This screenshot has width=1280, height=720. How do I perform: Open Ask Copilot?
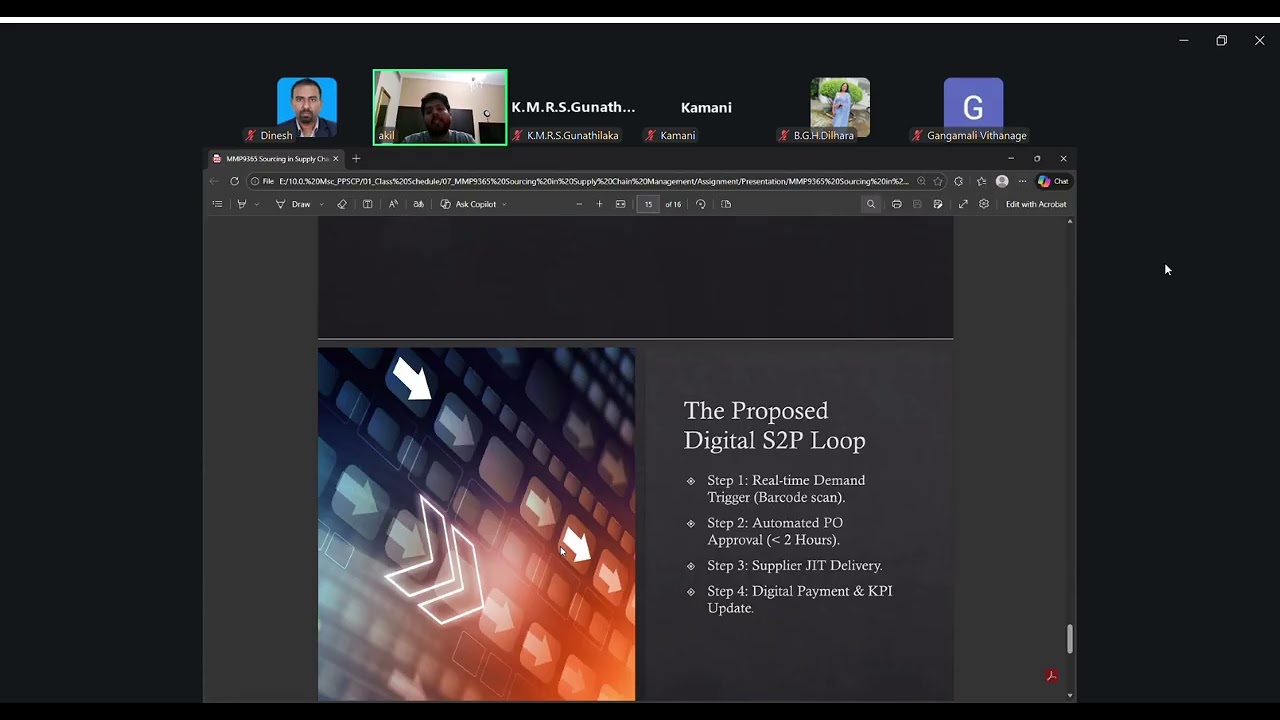pyautogui.click(x=468, y=204)
